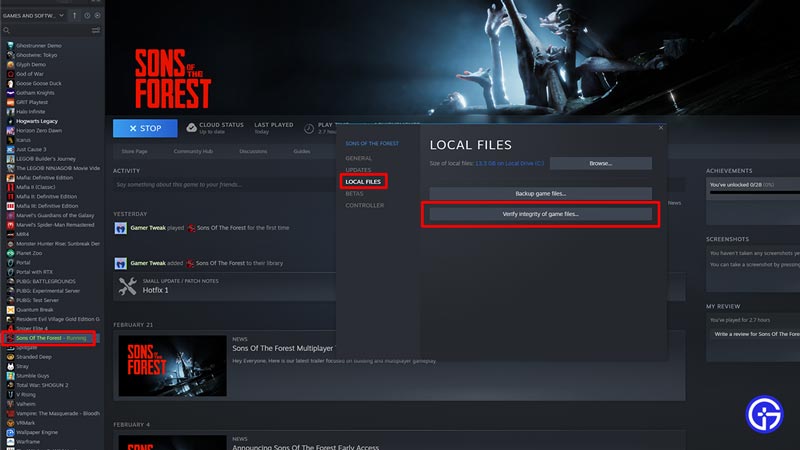Select the Halo Infinite game icon

[10, 112]
